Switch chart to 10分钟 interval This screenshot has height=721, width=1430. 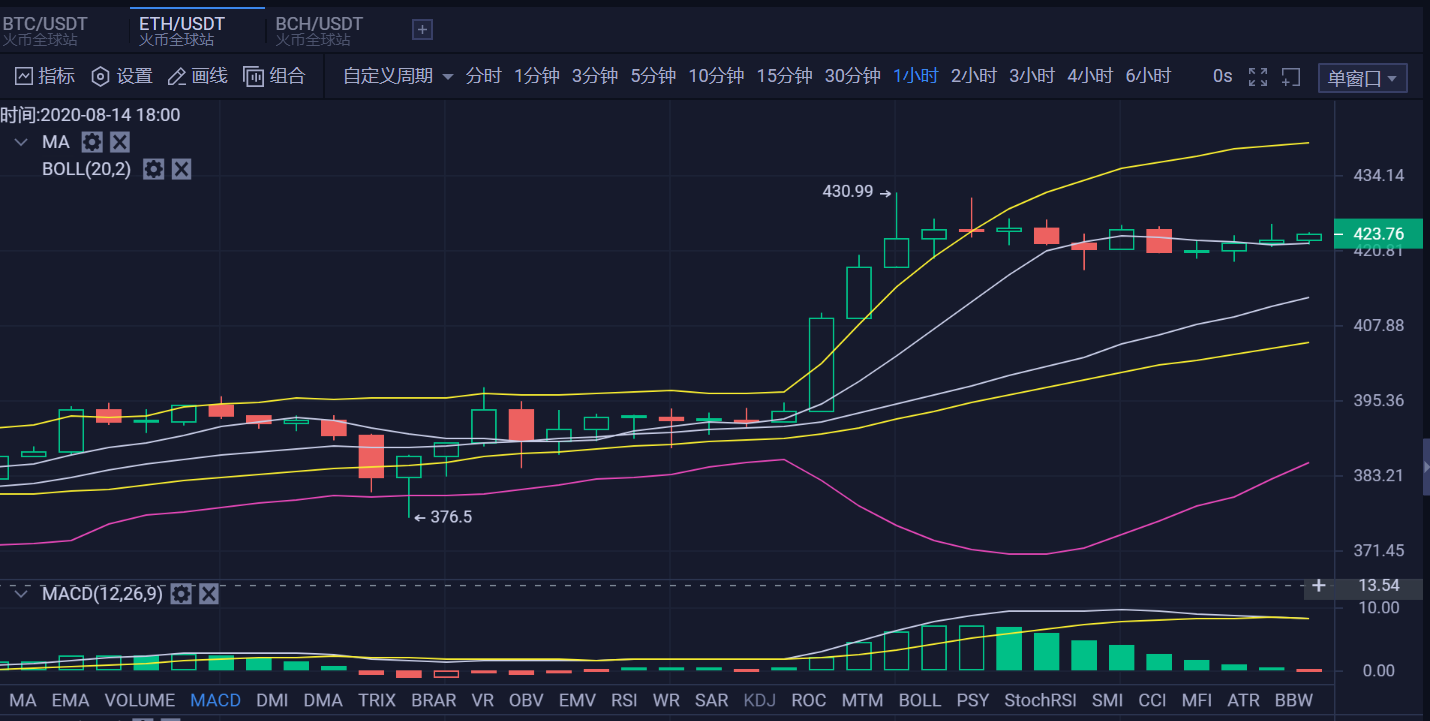pyautogui.click(x=716, y=76)
